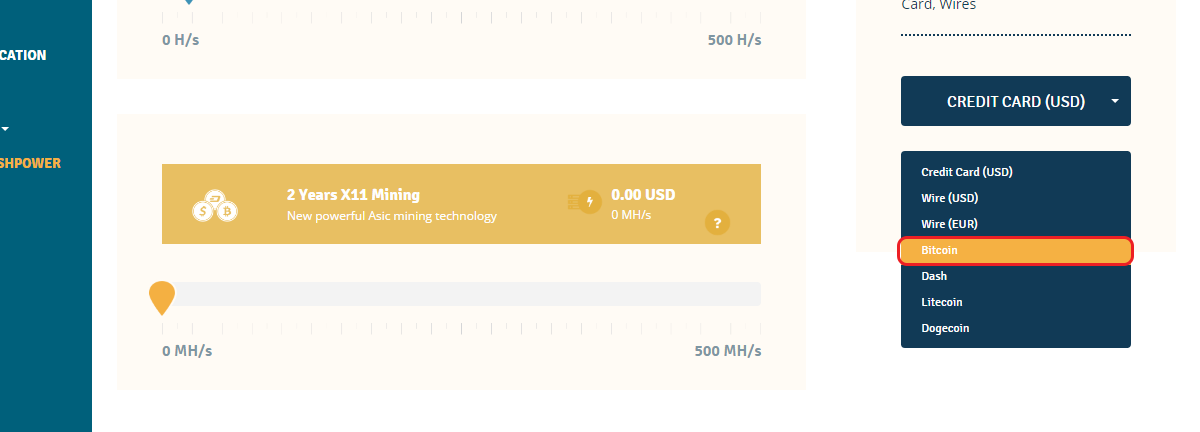Click the coins icon in X11 Mining banner
This screenshot has width=1200, height=432.
pos(214,204)
